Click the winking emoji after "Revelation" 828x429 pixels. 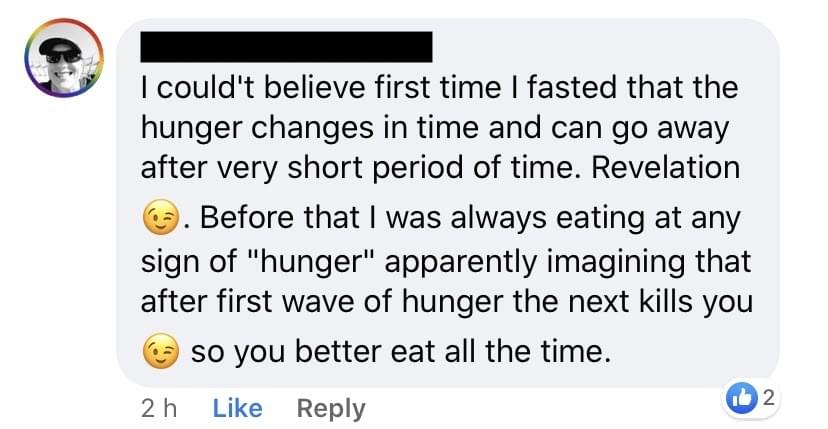click(x=160, y=219)
